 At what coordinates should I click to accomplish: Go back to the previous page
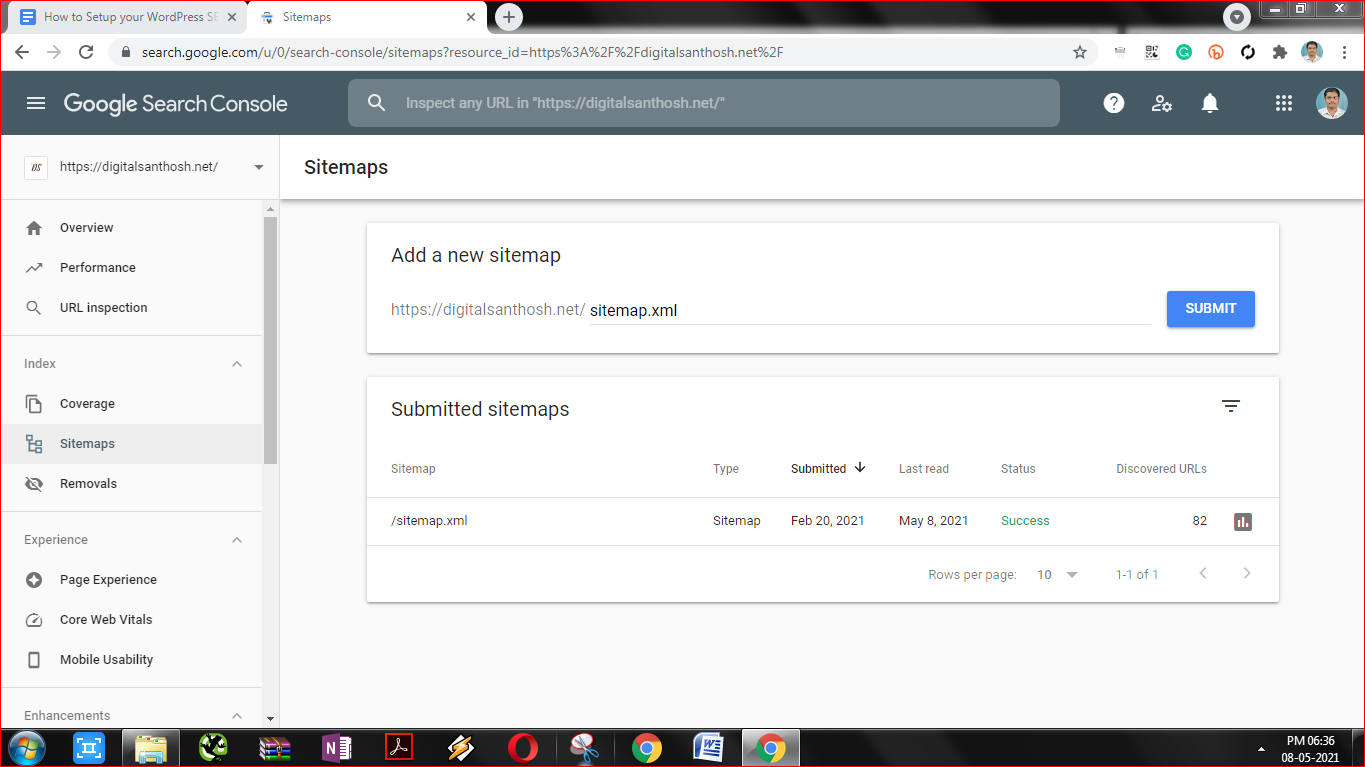tap(22, 52)
